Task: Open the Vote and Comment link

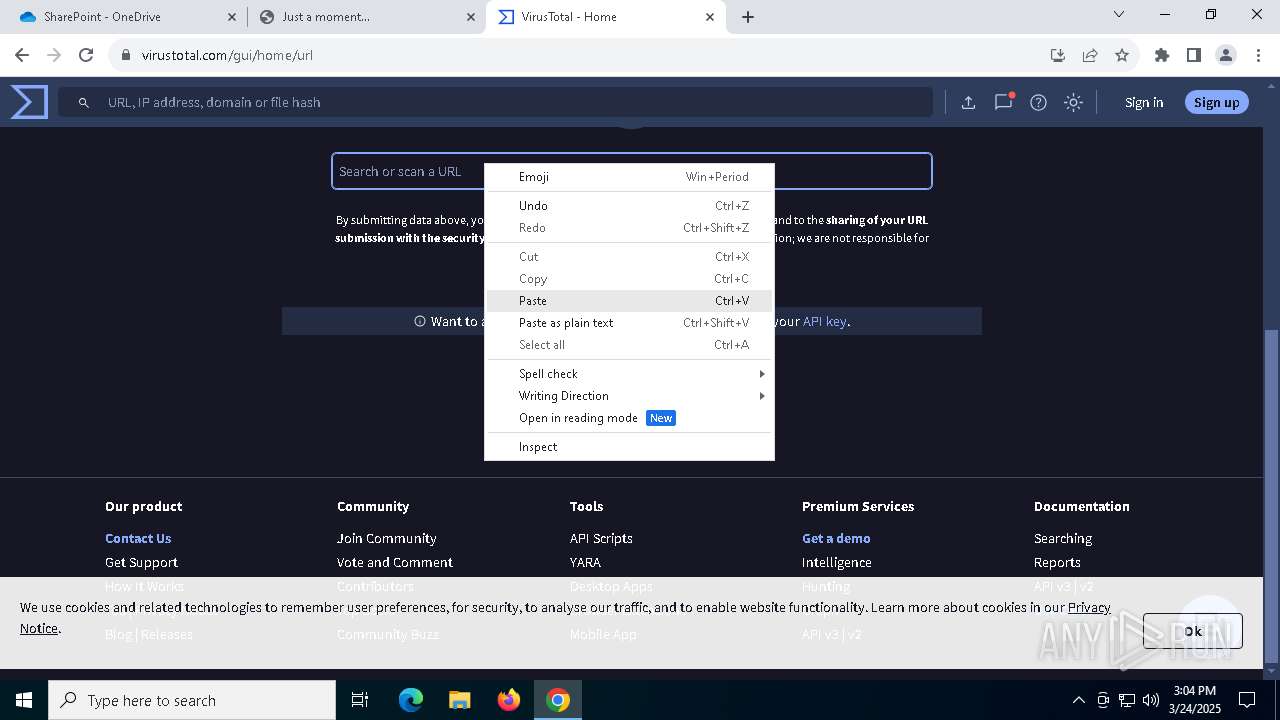Action: click(x=394, y=562)
